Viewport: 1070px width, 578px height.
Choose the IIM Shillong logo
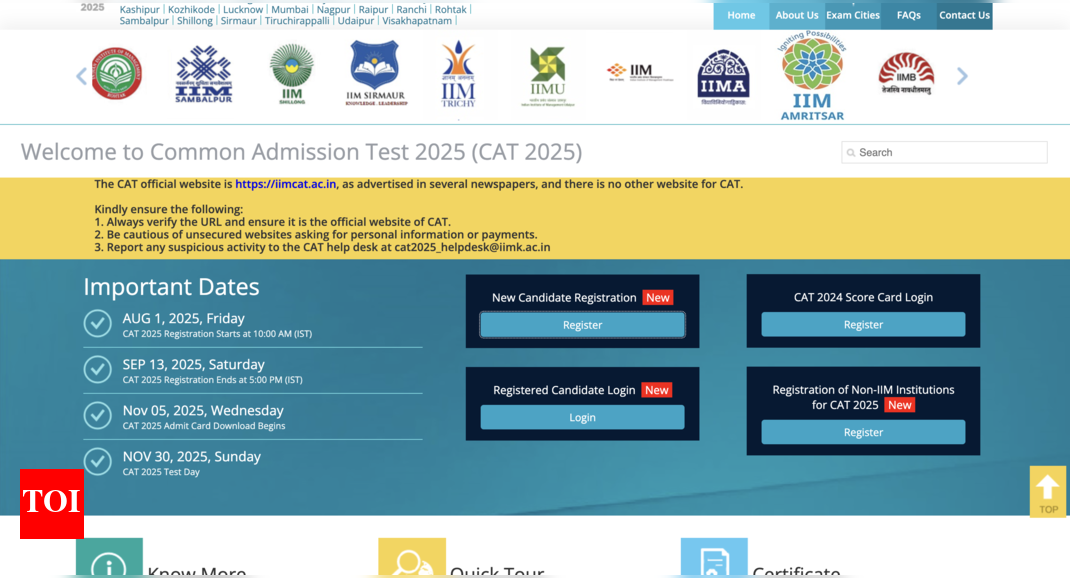pyautogui.click(x=291, y=74)
